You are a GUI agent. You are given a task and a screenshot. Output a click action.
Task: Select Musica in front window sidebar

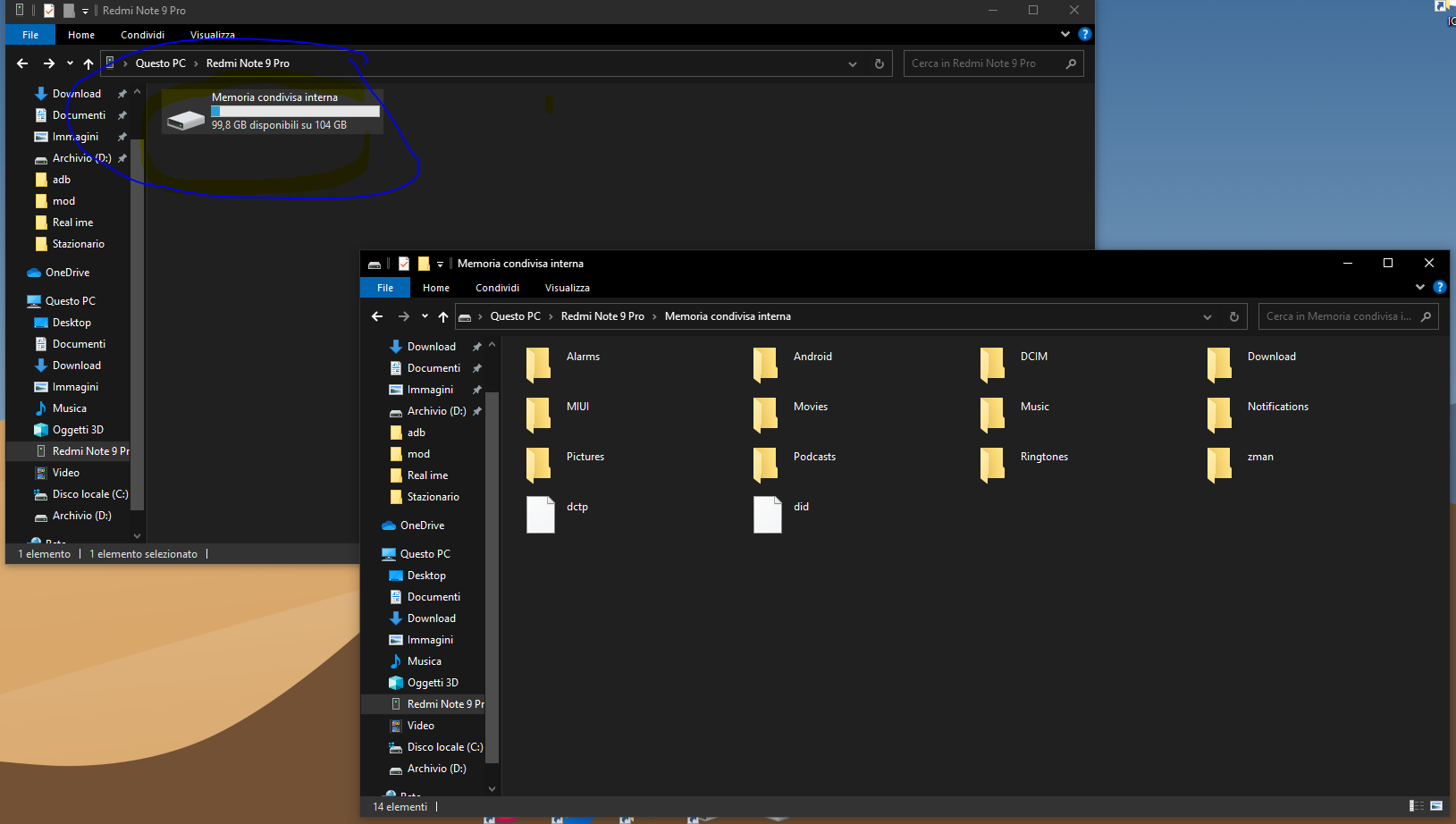tap(424, 661)
